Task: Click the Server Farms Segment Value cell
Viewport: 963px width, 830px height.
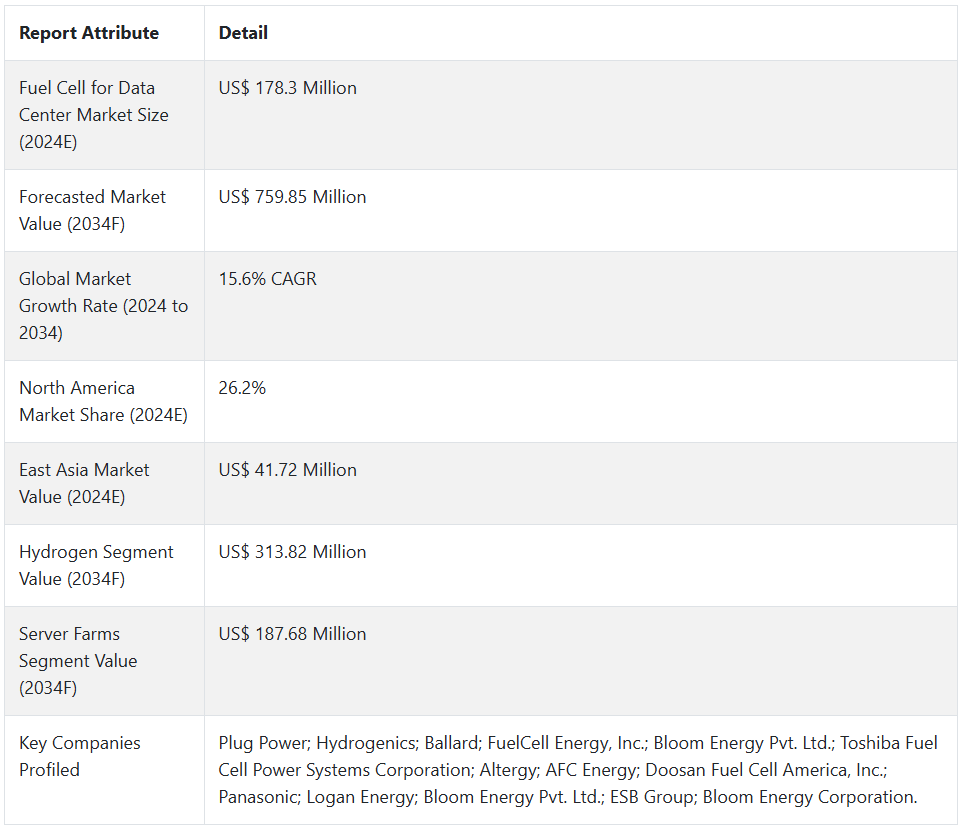Action: point(79,660)
